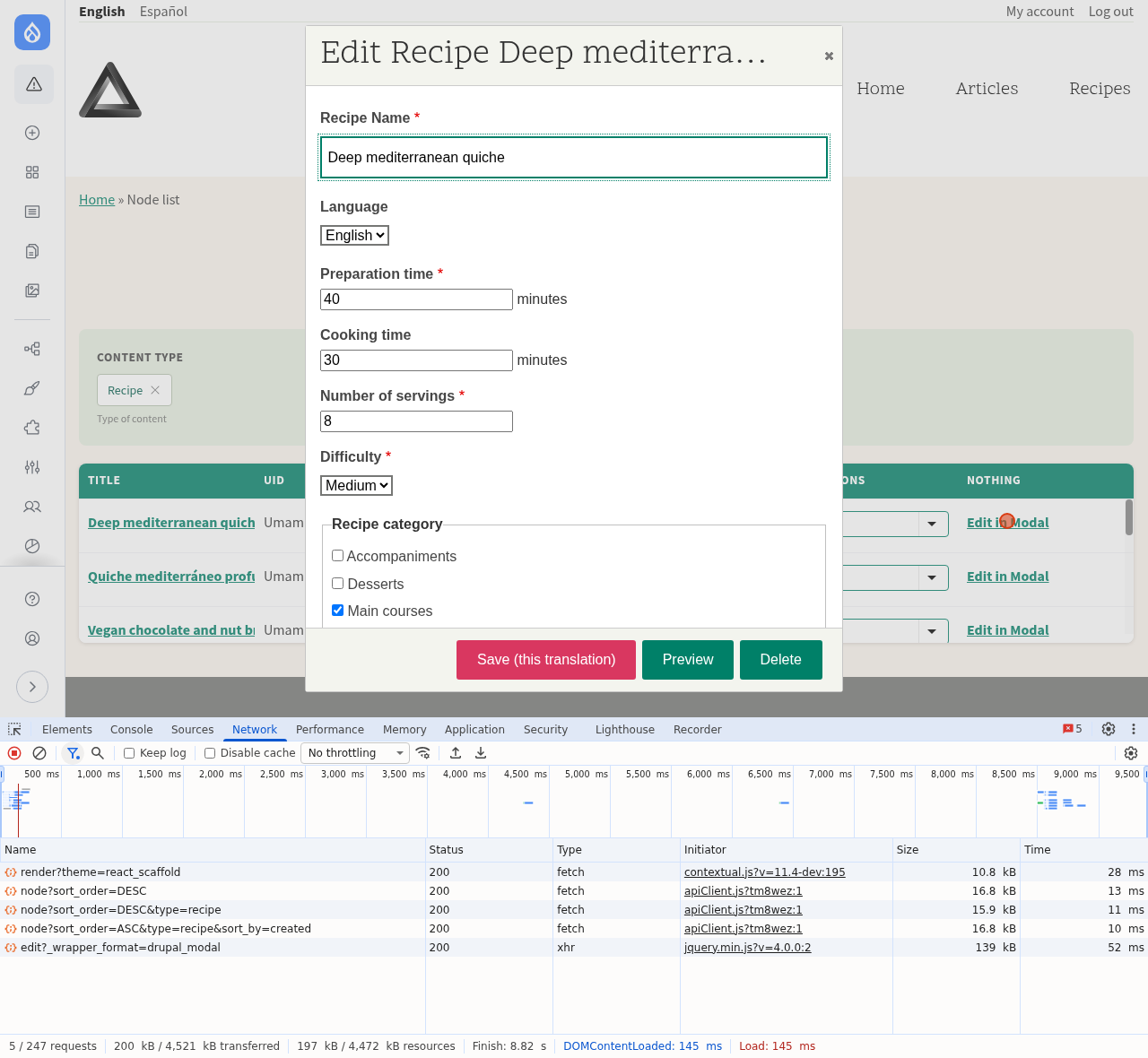Open the media image icon in sidebar
Viewport: 1148px width, 1058px height.
pos(32,291)
